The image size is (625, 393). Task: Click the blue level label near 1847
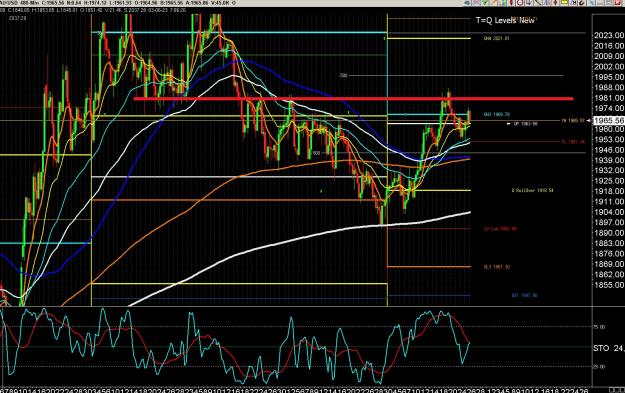tap(525, 295)
